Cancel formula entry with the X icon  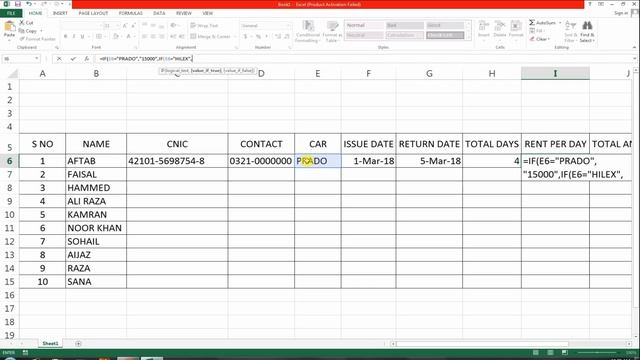click(59, 59)
